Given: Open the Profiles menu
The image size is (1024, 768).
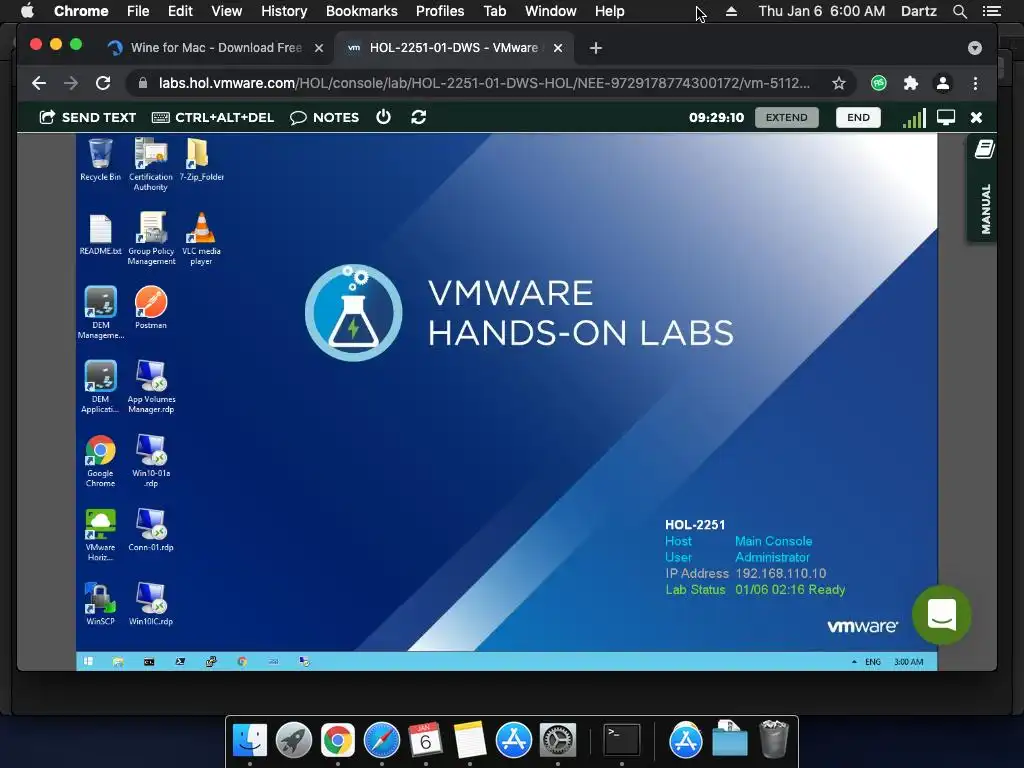Looking at the screenshot, I should [x=440, y=11].
